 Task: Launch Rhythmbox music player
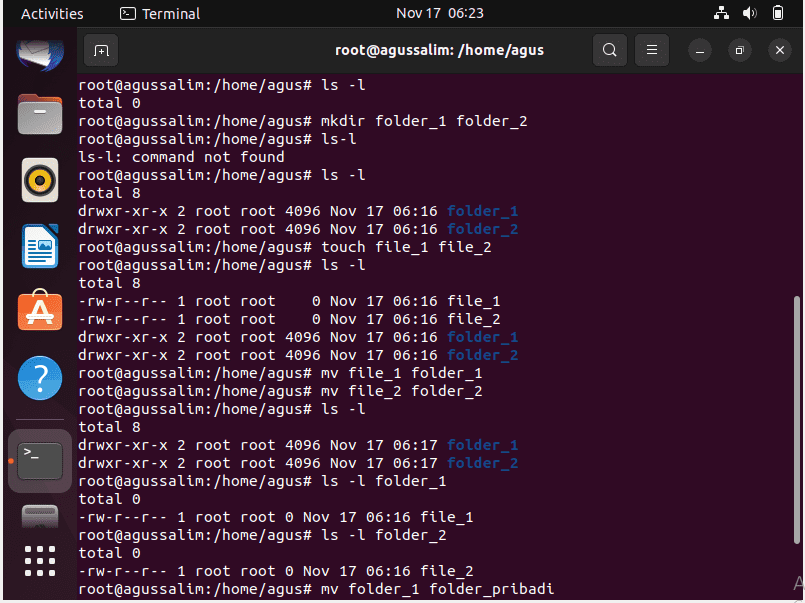coord(40,180)
